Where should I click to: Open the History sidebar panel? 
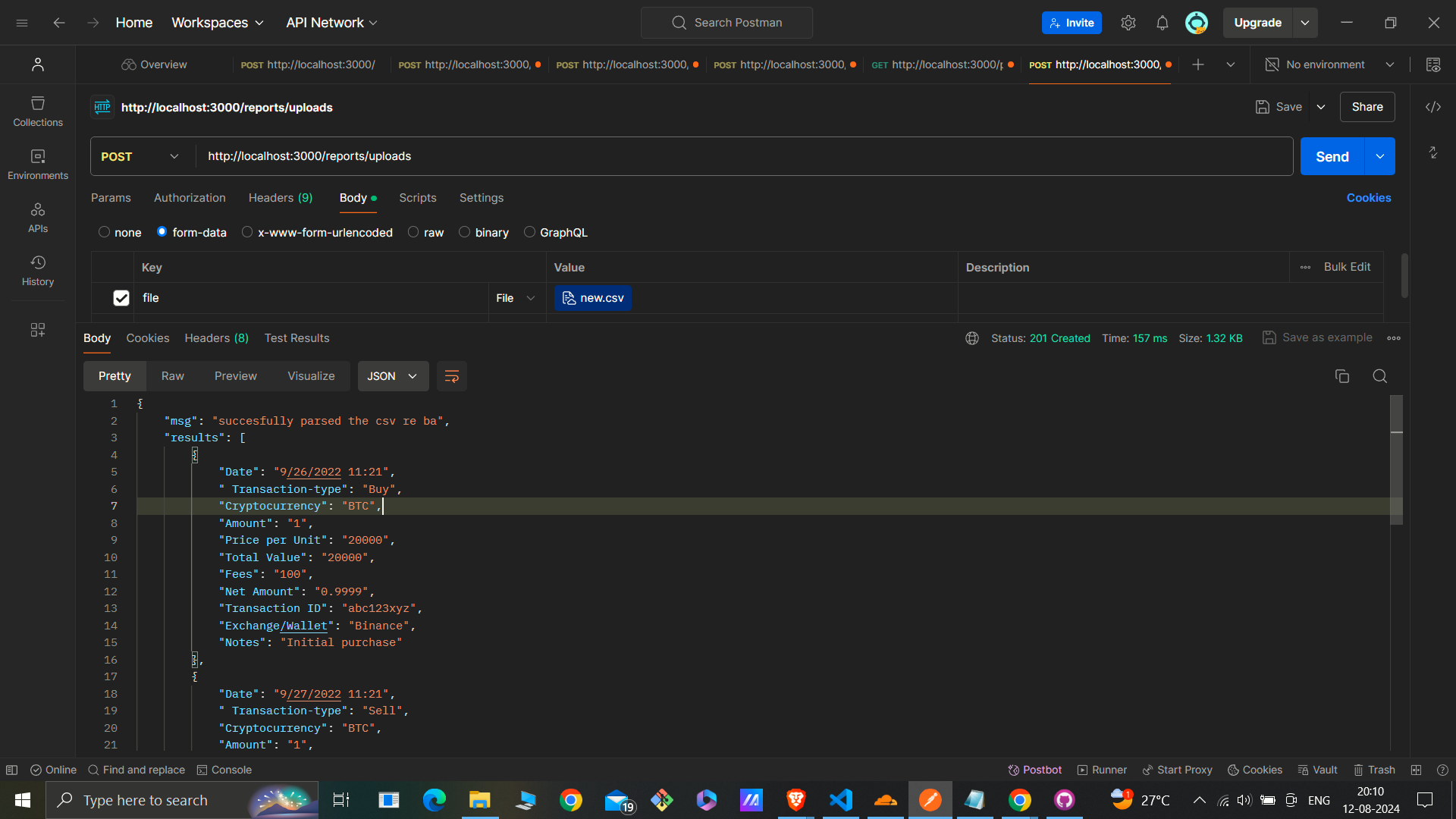pos(38,270)
